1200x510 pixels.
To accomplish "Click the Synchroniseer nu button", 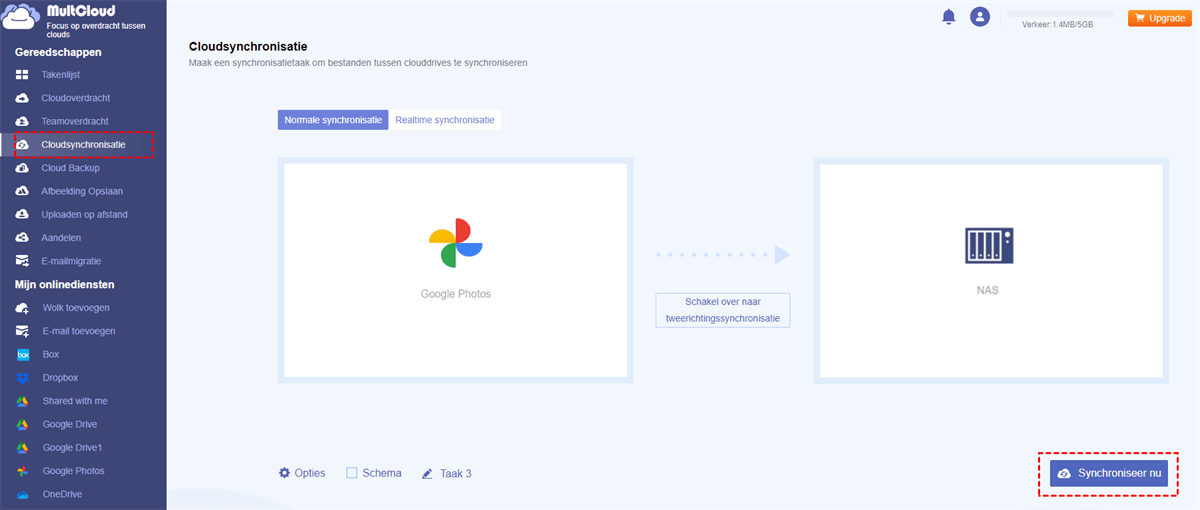I will 1109,473.
